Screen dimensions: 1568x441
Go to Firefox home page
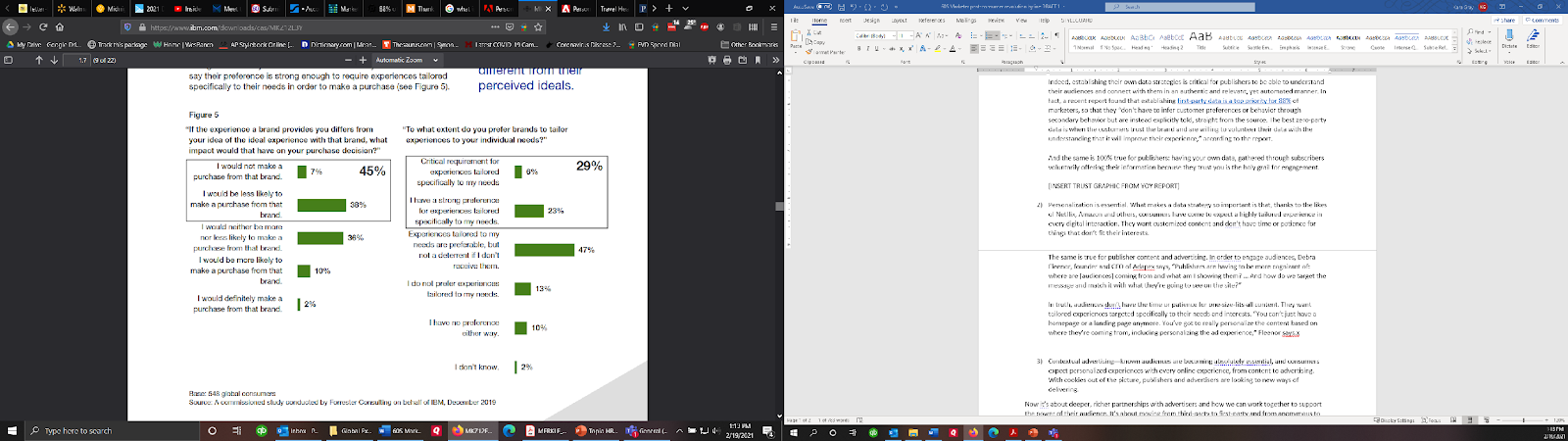point(60,27)
